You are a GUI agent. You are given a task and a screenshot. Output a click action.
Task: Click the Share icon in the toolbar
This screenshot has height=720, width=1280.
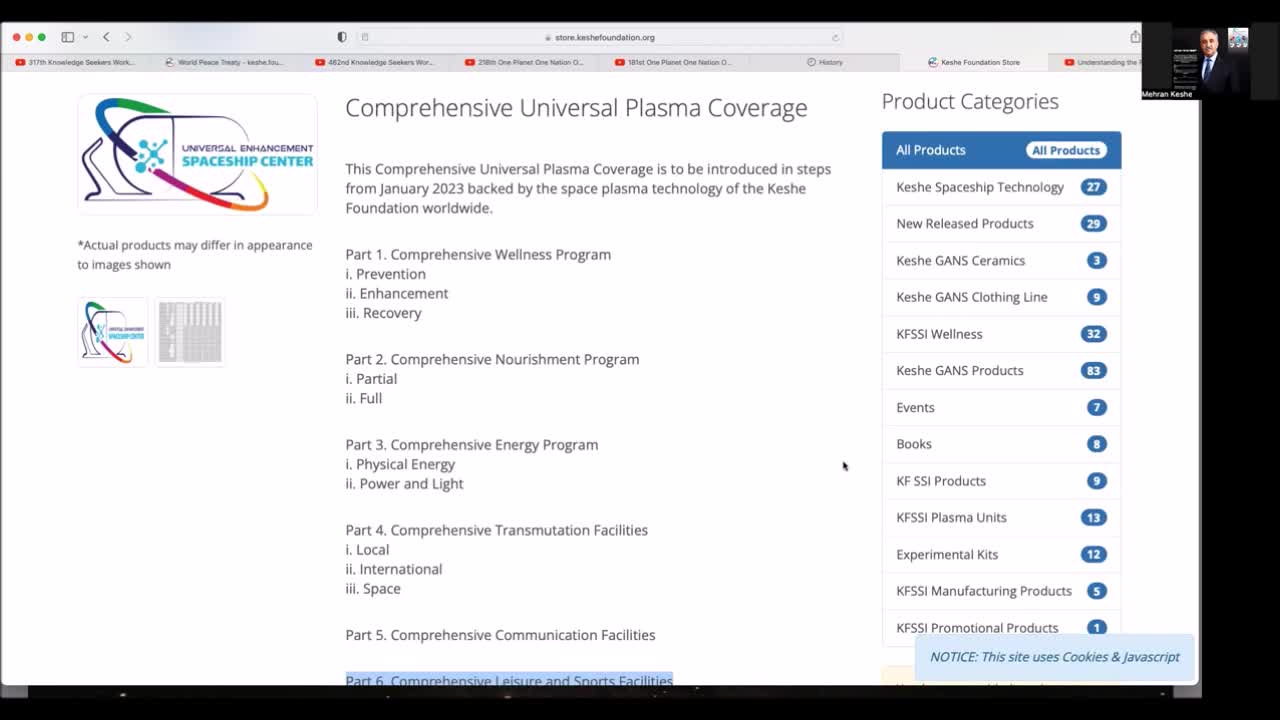click(x=1135, y=37)
